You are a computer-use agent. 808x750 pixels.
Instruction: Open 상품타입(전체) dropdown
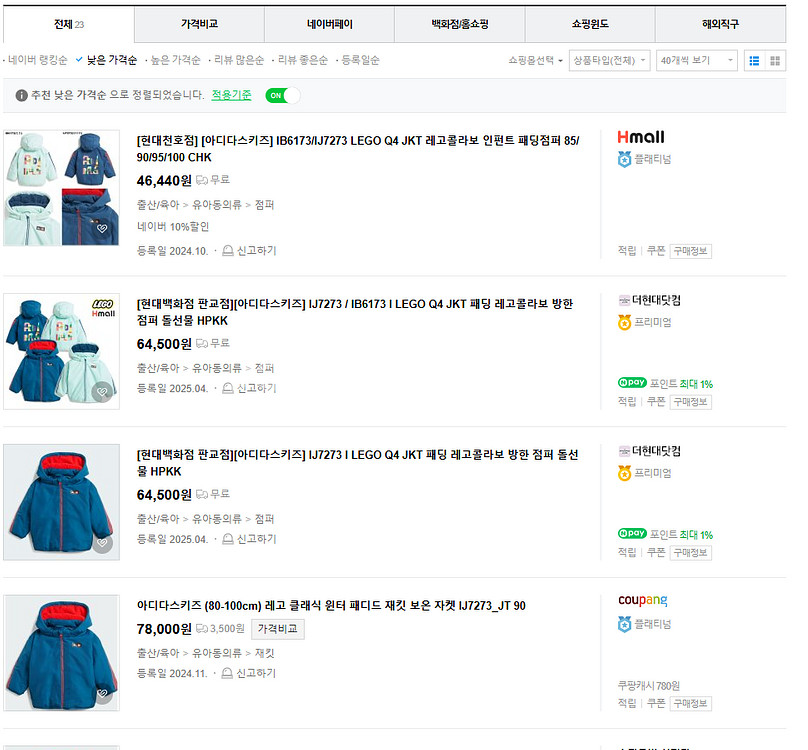point(609,61)
